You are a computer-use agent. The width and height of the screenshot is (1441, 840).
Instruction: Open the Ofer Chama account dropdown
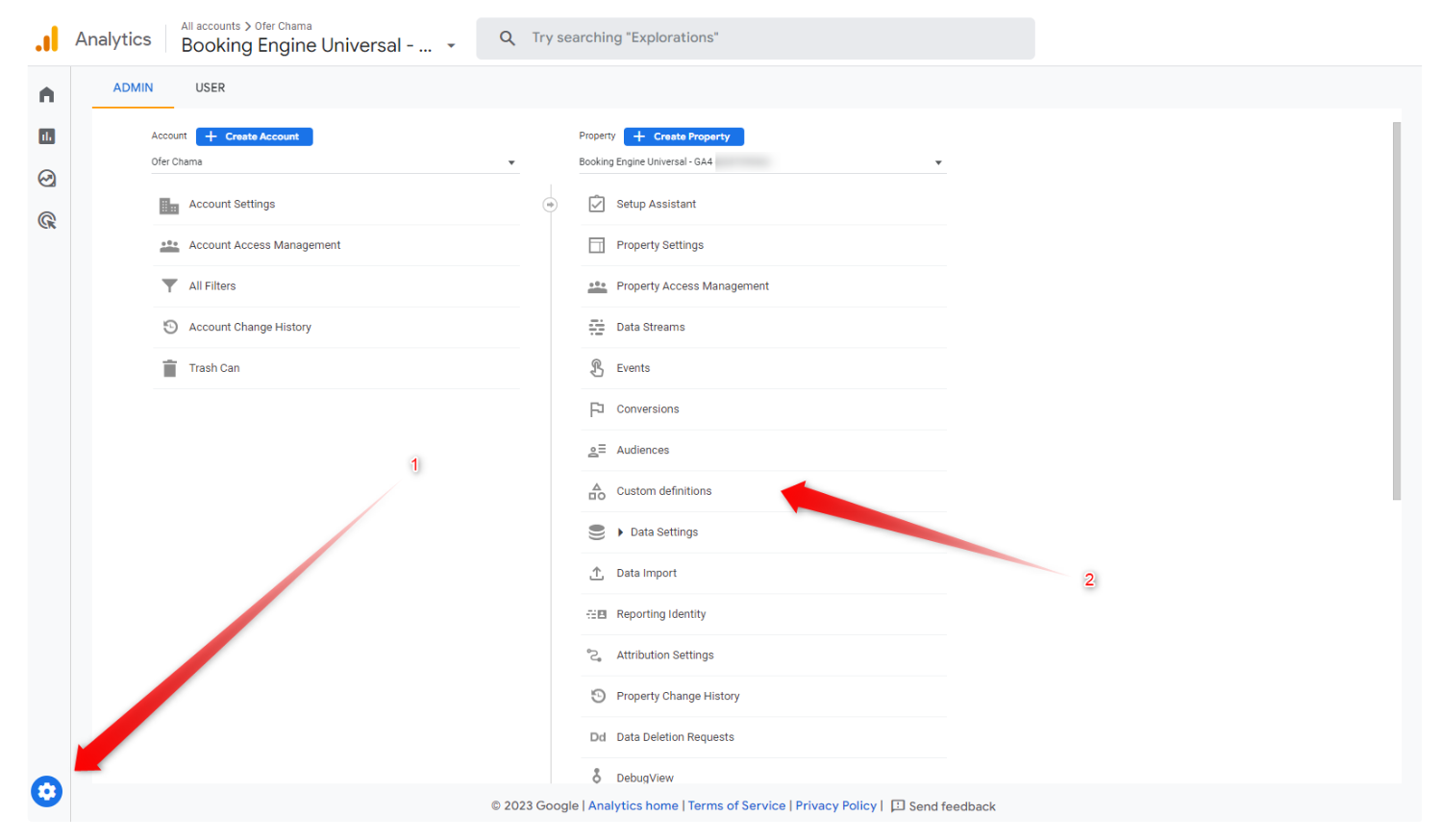point(335,162)
